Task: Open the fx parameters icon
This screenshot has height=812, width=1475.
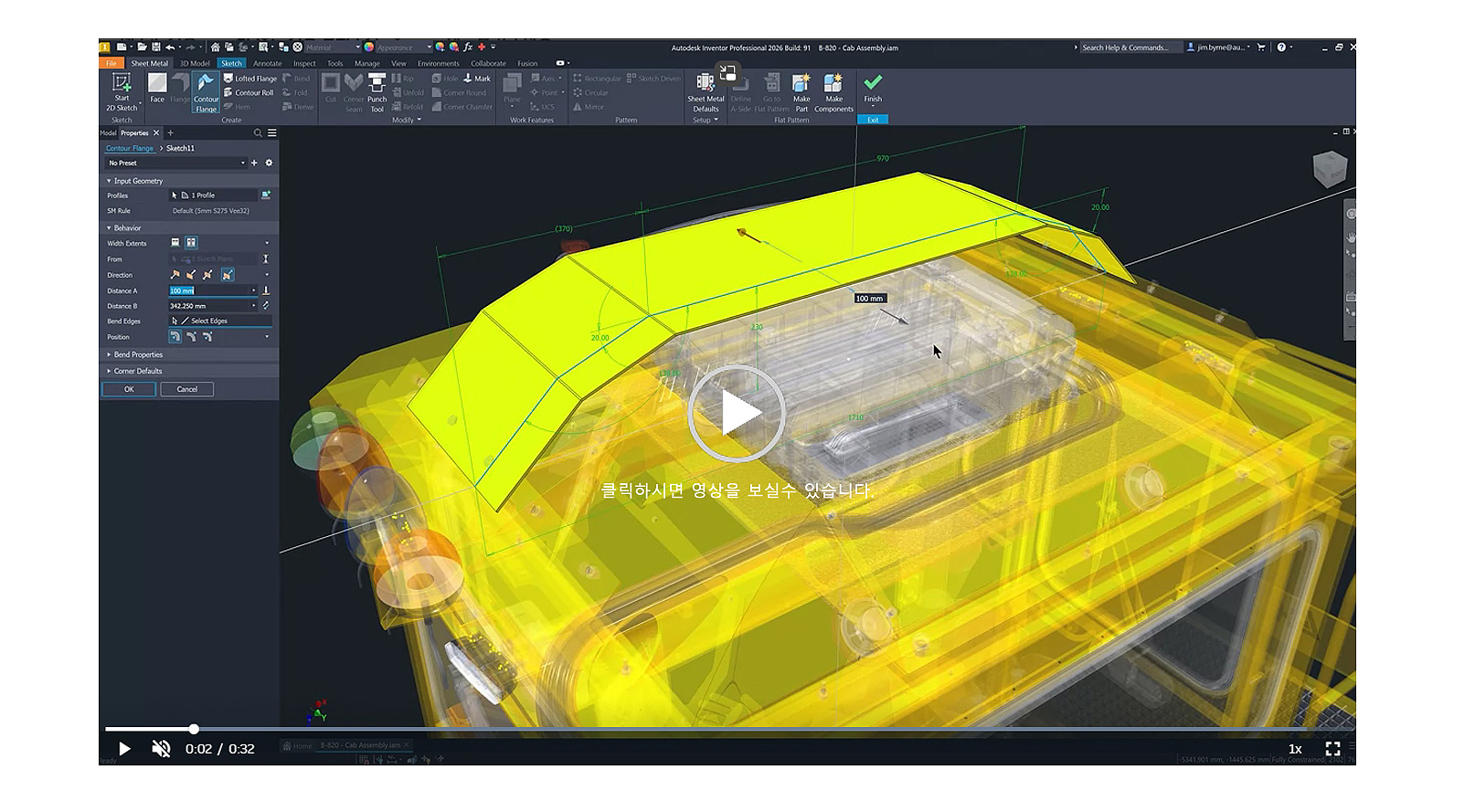Action: click(x=468, y=47)
